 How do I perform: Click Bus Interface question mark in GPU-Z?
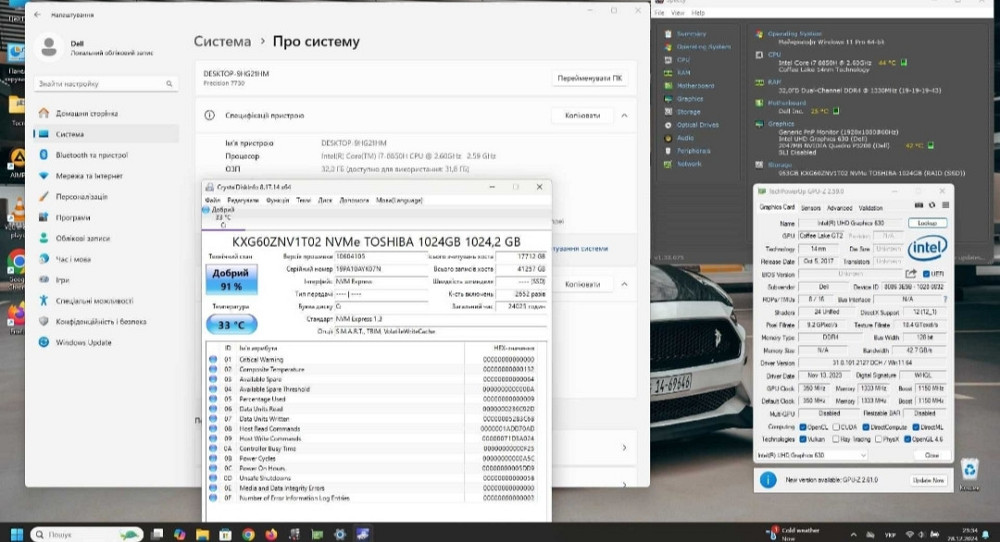pyautogui.click(x=945, y=299)
